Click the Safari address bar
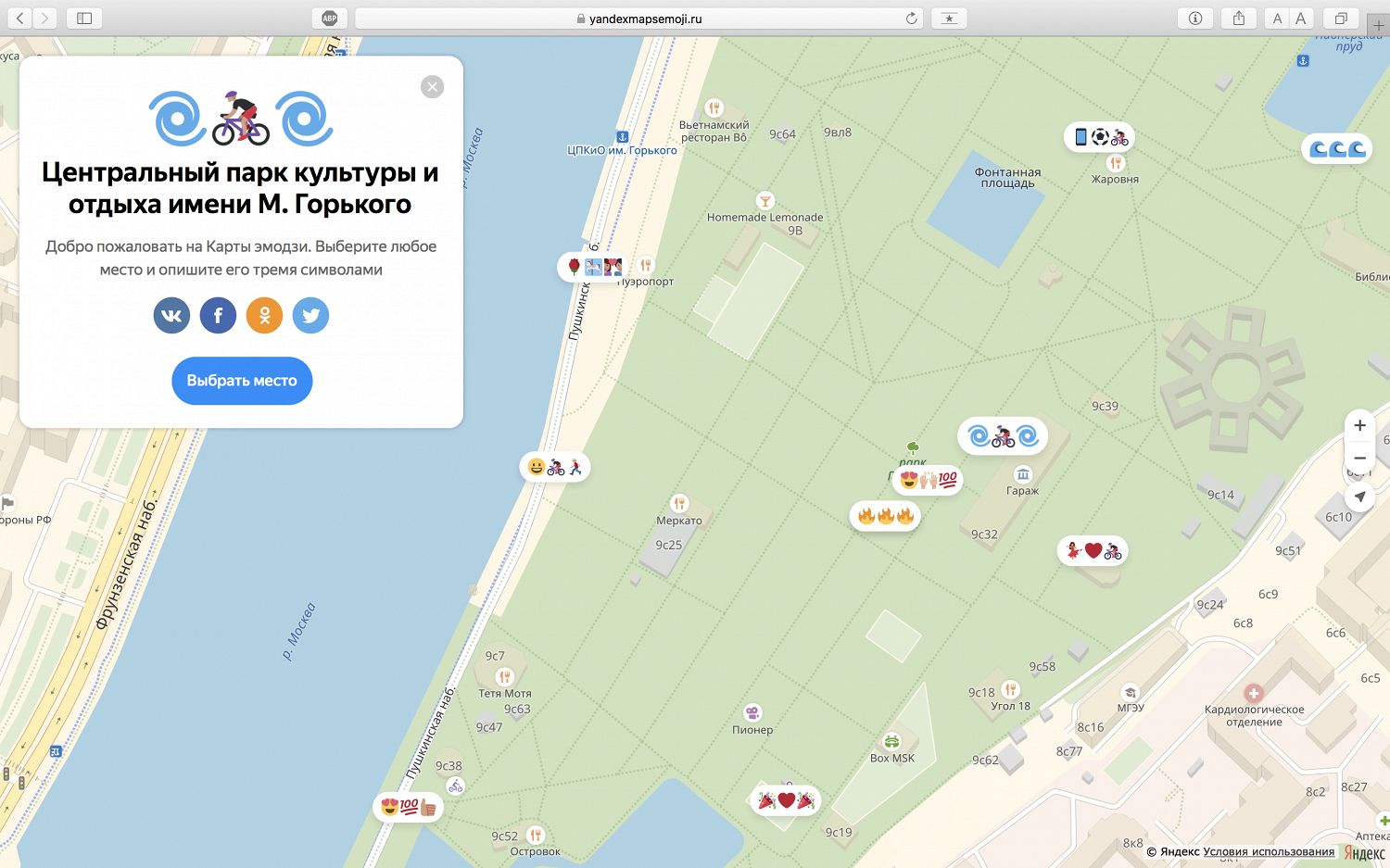 [x=639, y=19]
